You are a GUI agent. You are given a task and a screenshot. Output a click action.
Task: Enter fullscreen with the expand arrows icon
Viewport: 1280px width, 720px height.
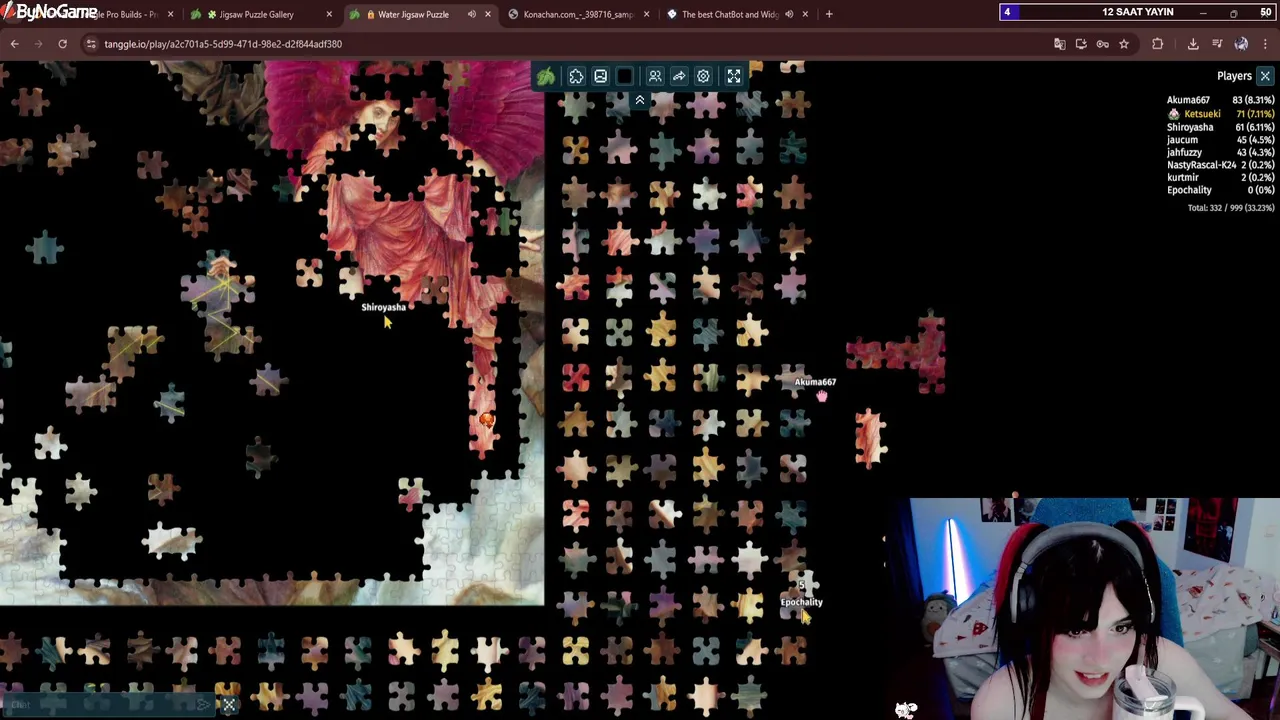click(x=734, y=76)
